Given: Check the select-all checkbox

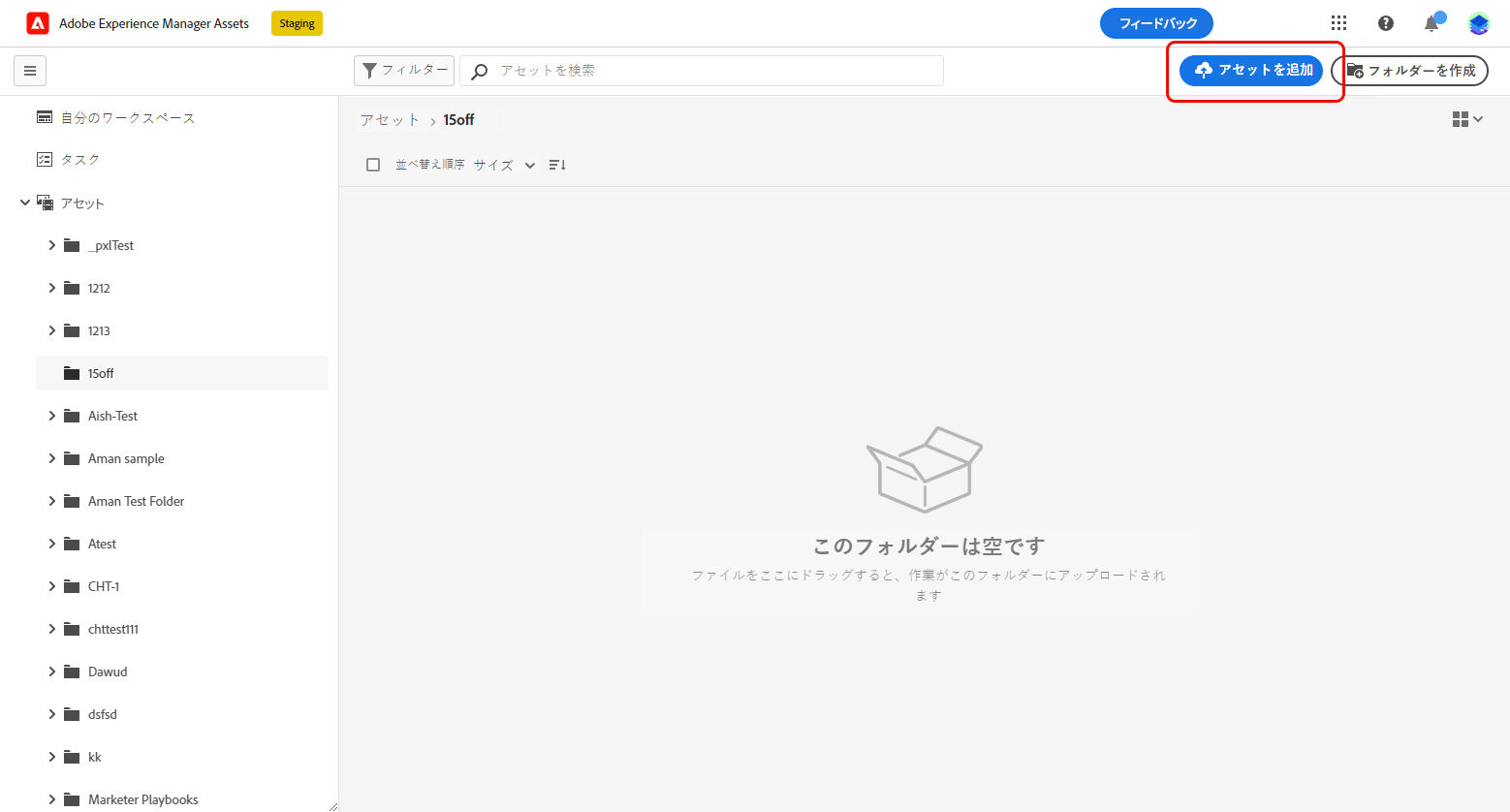Looking at the screenshot, I should (373, 165).
